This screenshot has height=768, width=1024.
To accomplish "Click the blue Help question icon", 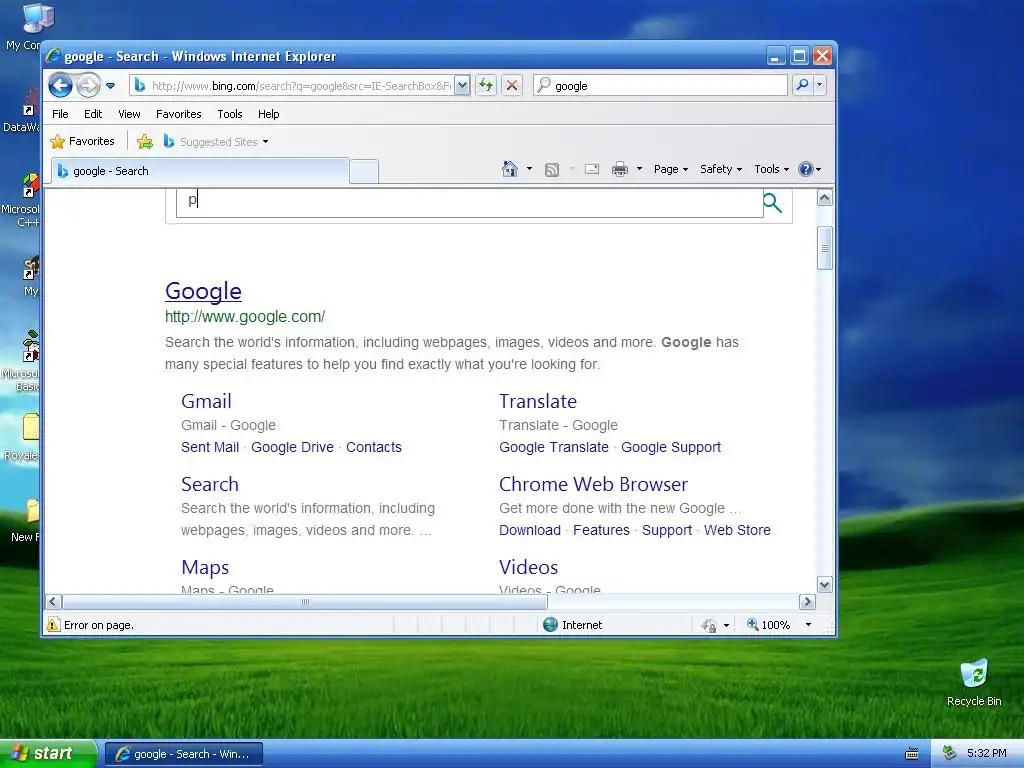I will 806,169.
